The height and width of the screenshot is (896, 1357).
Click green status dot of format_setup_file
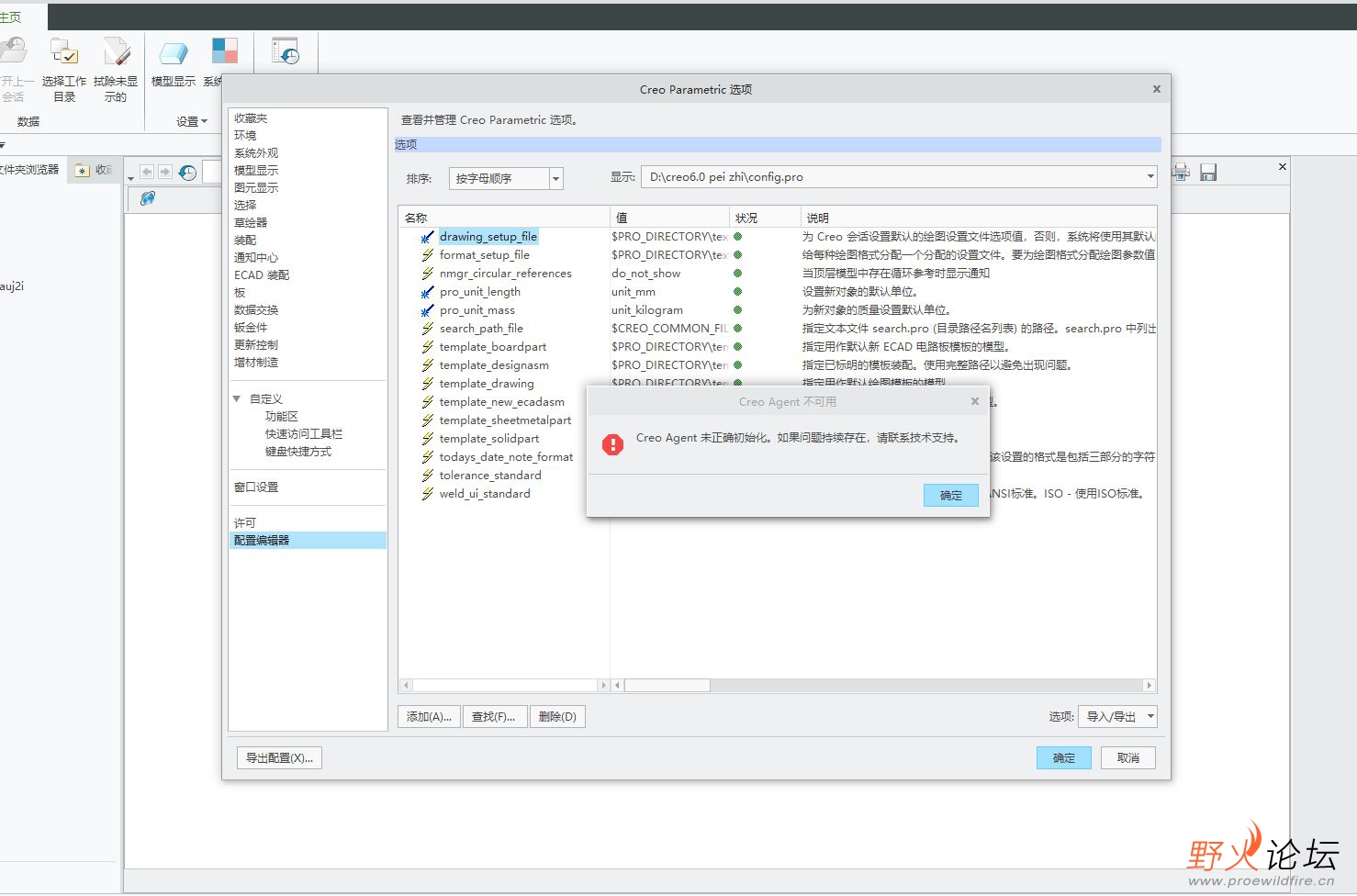737,255
